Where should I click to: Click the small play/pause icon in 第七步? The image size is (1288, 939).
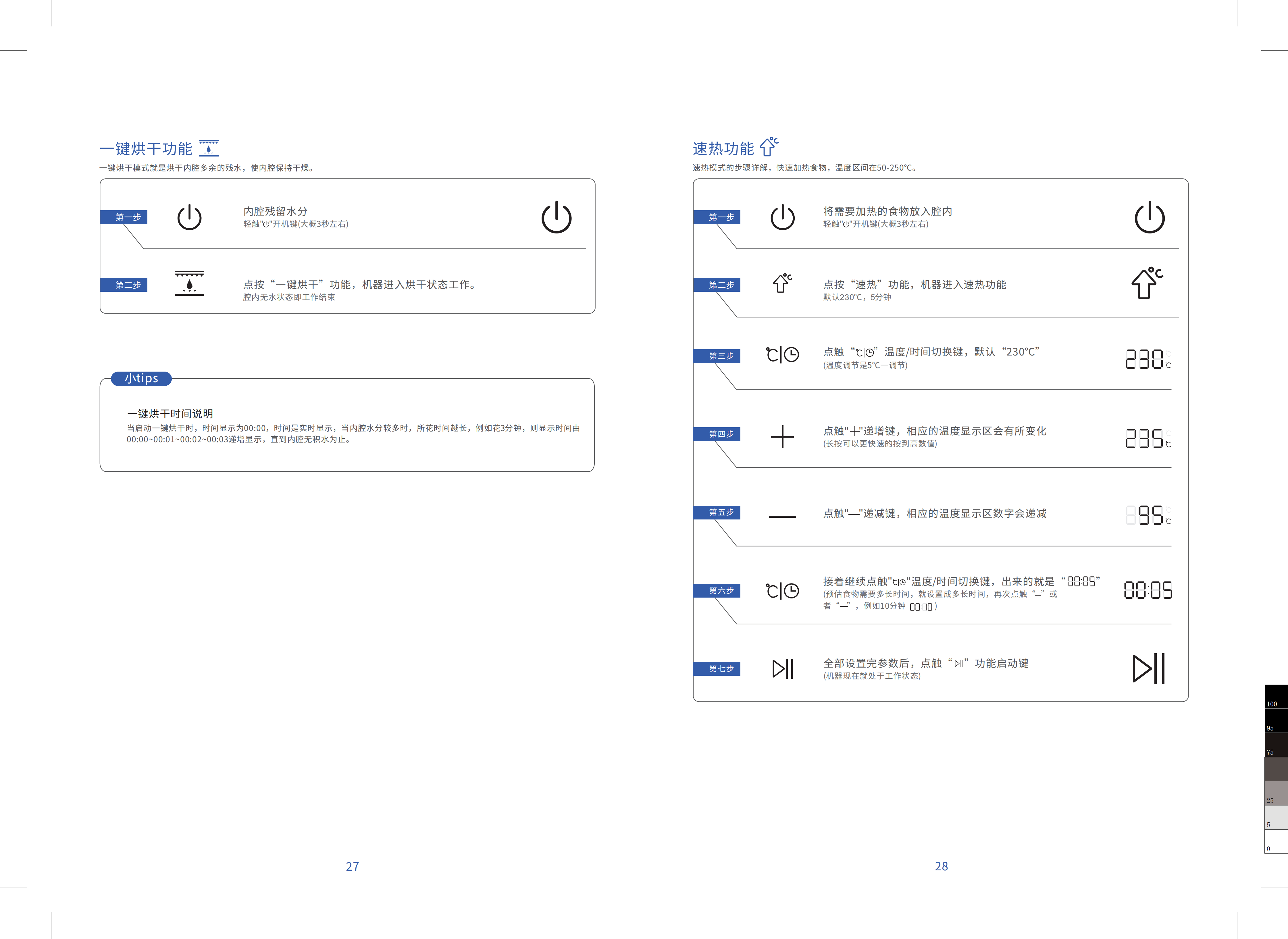[x=782, y=668]
